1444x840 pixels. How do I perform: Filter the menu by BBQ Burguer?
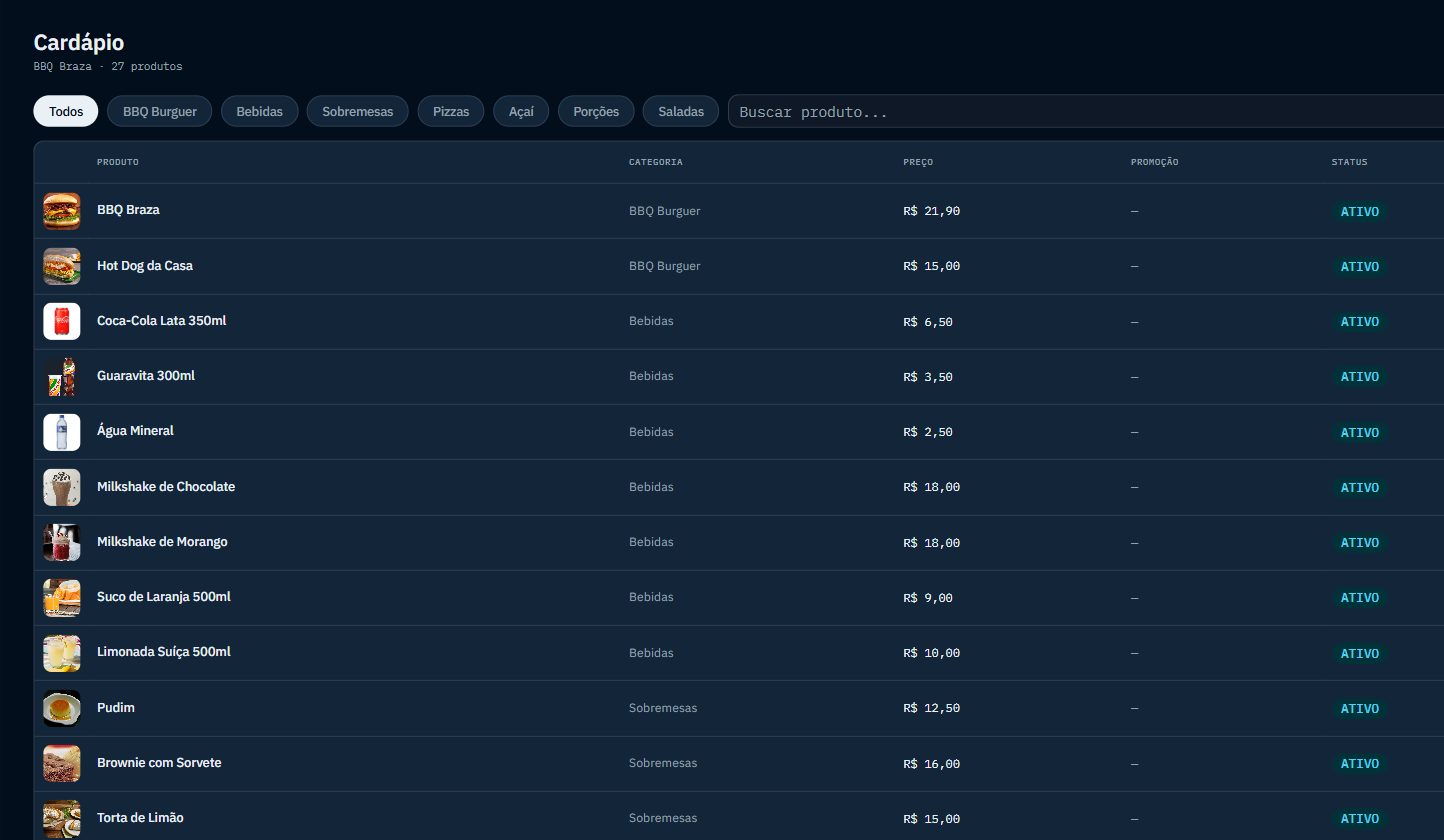[x=160, y=111]
